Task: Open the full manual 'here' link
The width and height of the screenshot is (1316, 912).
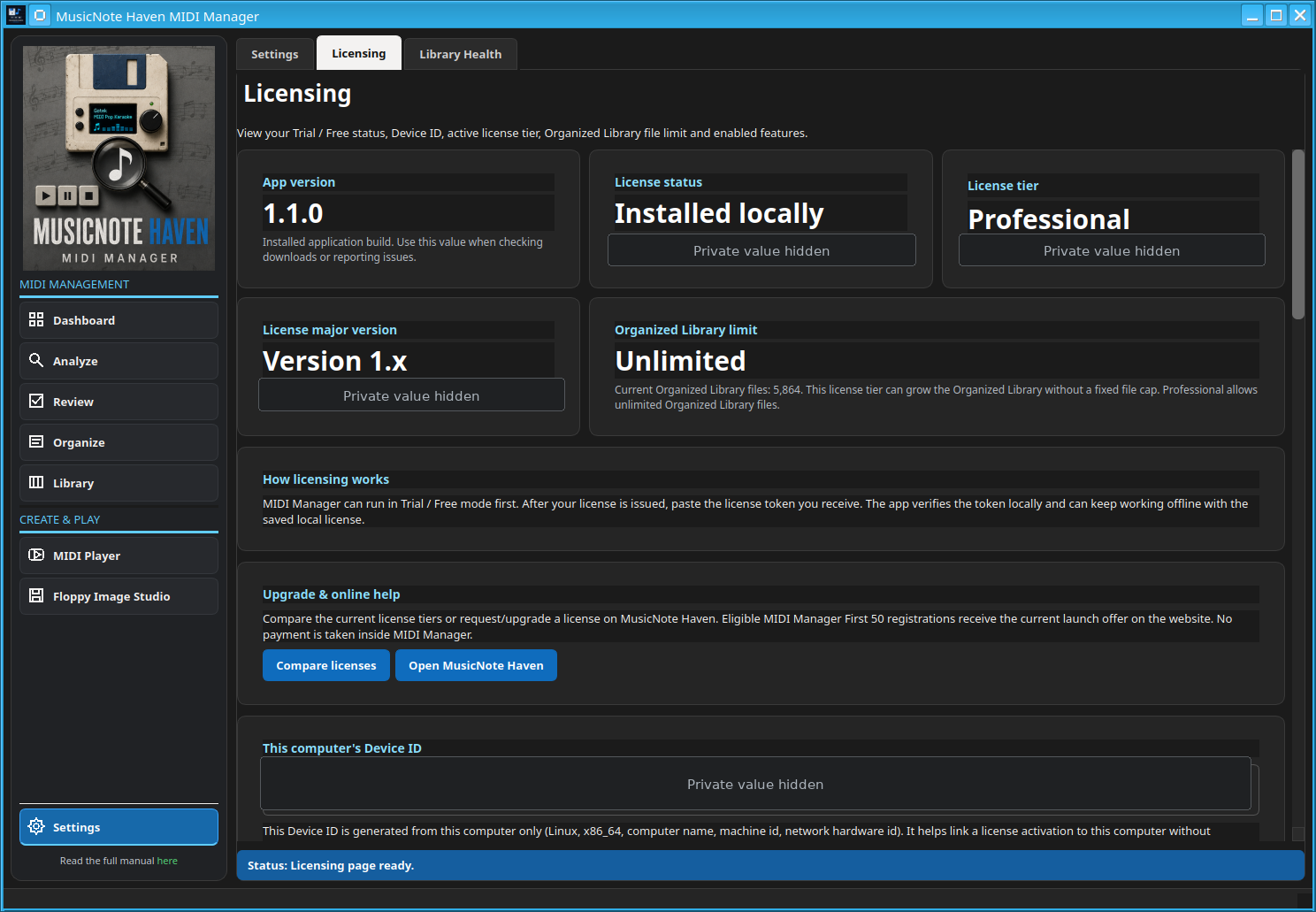Action: (x=167, y=861)
